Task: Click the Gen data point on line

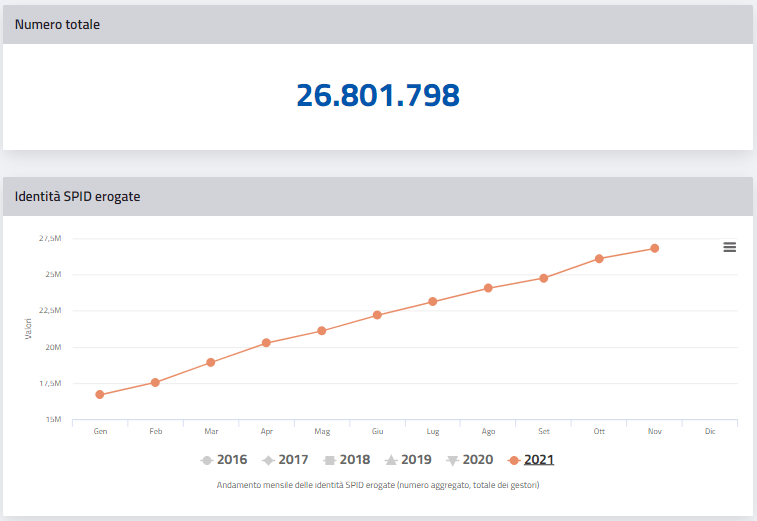Action: pos(100,395)
